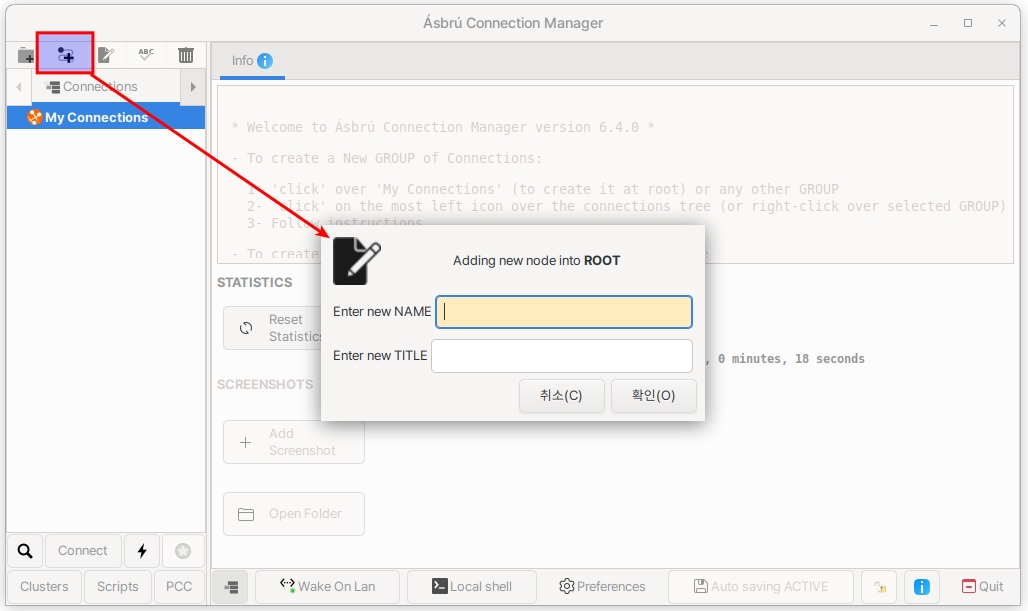The height and width of the screenshot is (611, 1028).
Task: Click the lightning quick connect icon
Action: coord(142,551)
